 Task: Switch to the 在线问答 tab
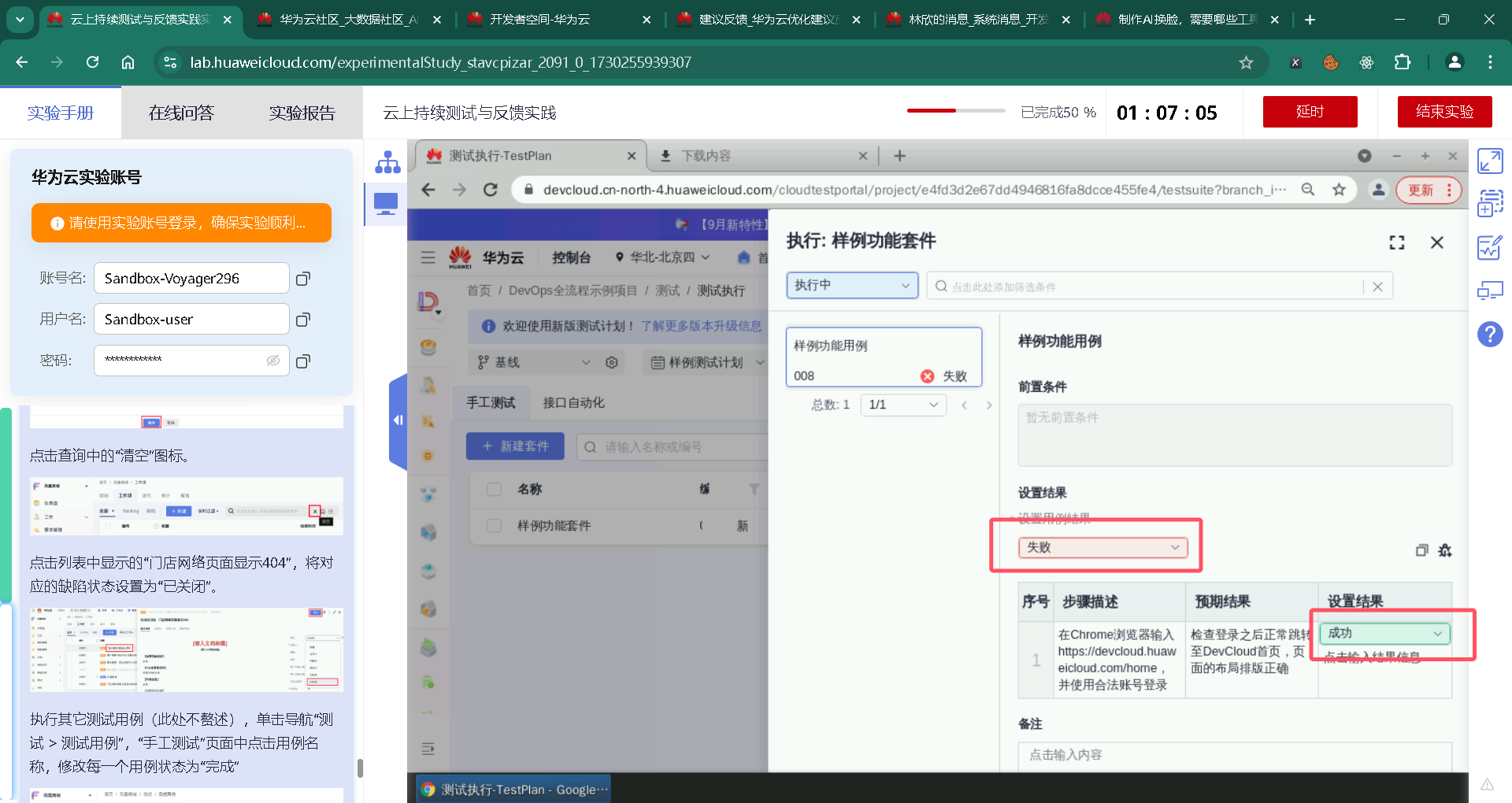(181, 113)
